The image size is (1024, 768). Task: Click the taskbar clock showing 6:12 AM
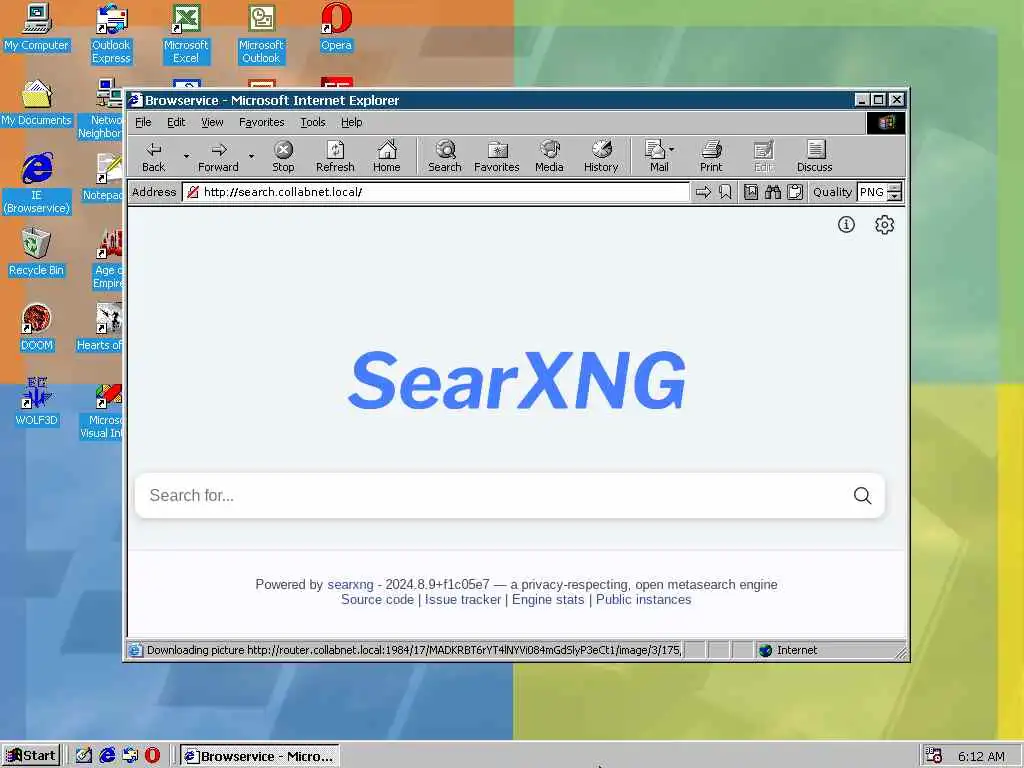pyautogui.click(x=981, y=756)
